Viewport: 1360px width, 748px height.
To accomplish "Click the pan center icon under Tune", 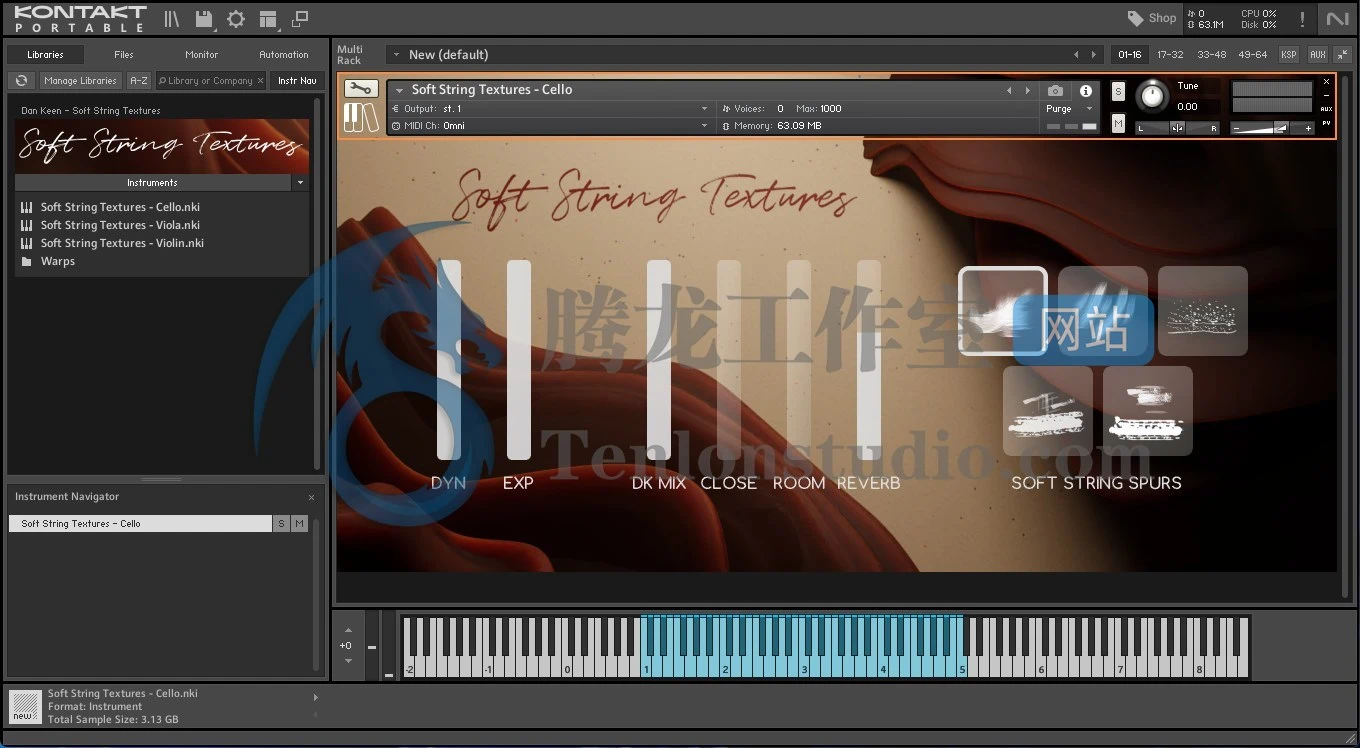I will 1177,128.
